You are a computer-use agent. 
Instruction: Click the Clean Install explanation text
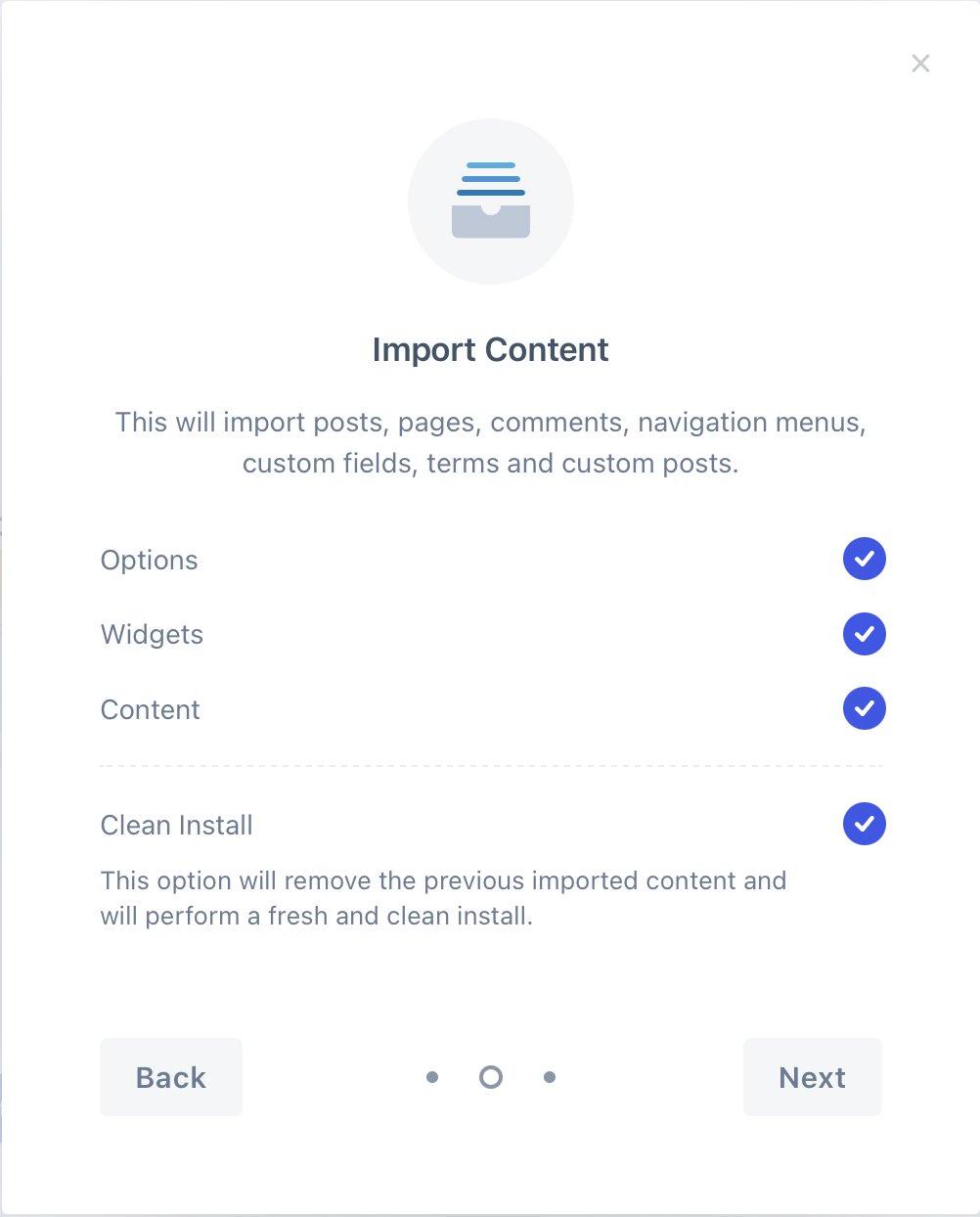point(443,898)
